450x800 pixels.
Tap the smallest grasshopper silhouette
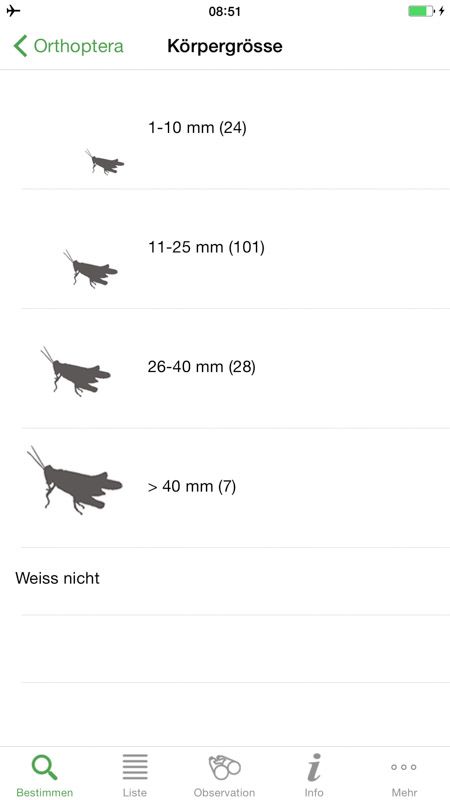[x=105, y=162]
